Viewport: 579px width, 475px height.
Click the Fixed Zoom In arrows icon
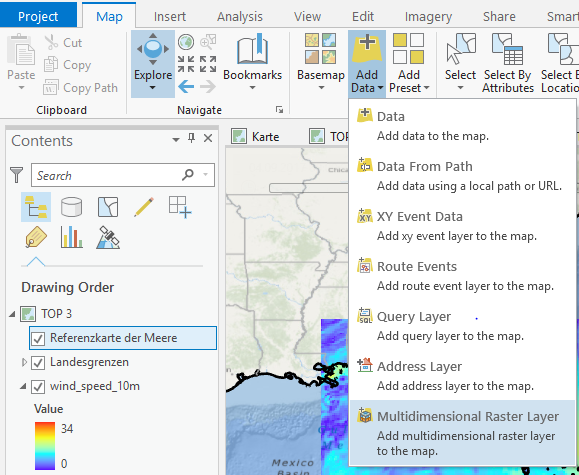click(x=186, y=64)
